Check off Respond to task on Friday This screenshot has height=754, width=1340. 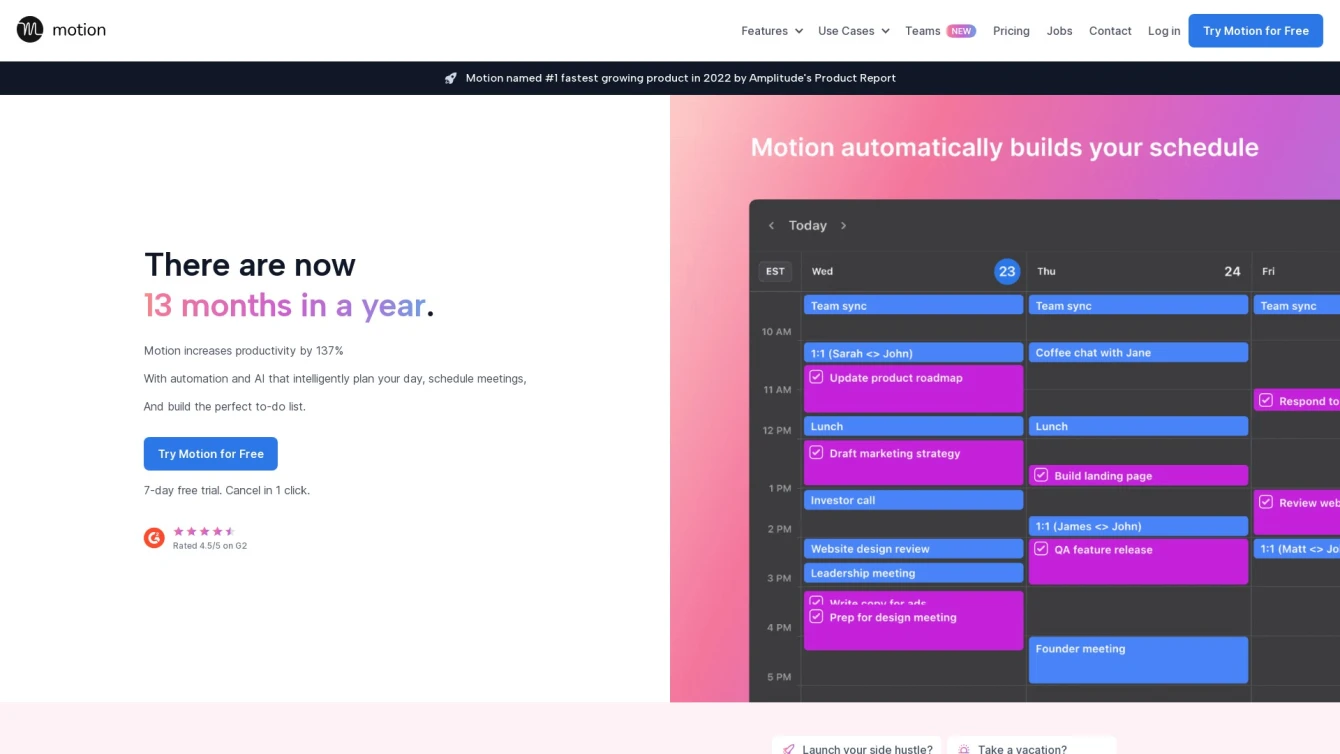pos(1266,400)
